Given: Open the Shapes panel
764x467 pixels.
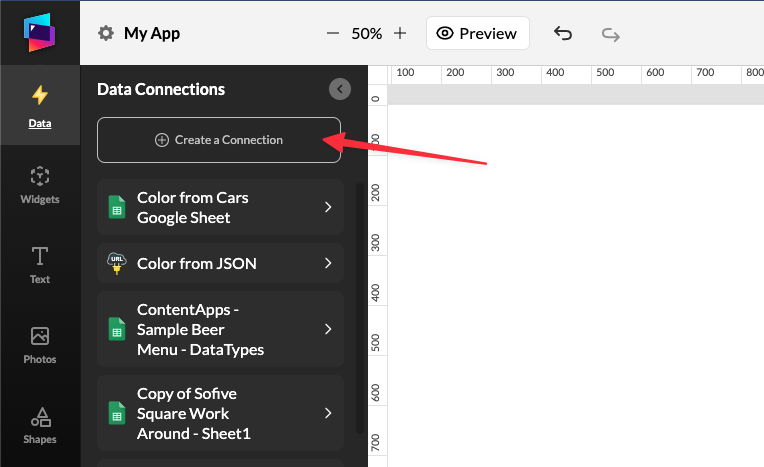Looking at the screenshot, I should pos(40,425).
